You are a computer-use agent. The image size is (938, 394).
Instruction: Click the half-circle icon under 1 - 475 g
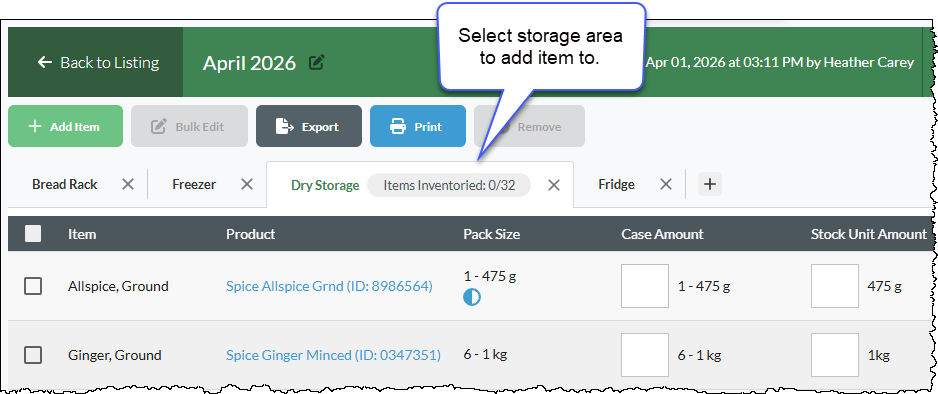click(471, 297)
